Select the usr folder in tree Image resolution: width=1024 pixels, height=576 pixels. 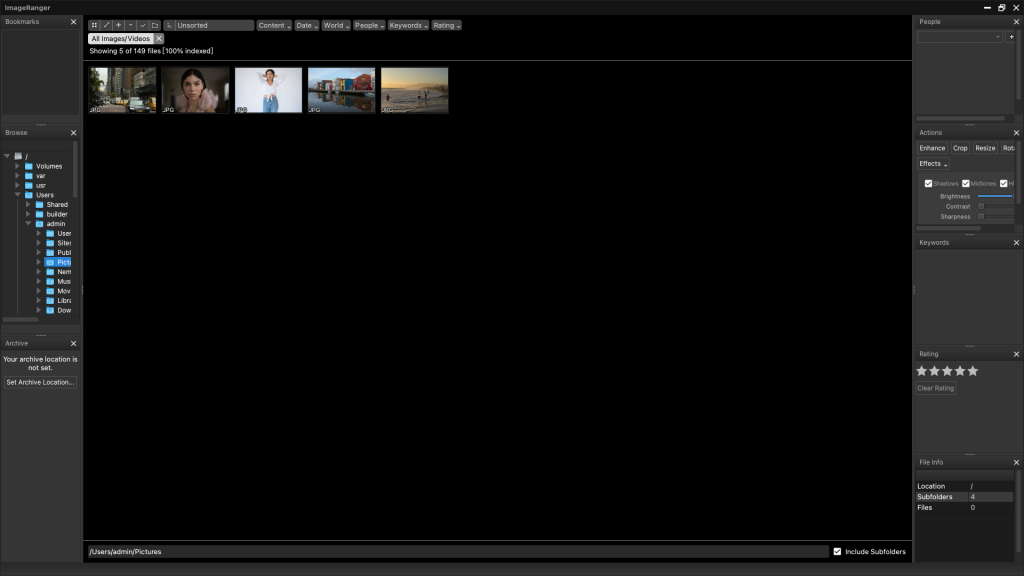click(40, 185)
